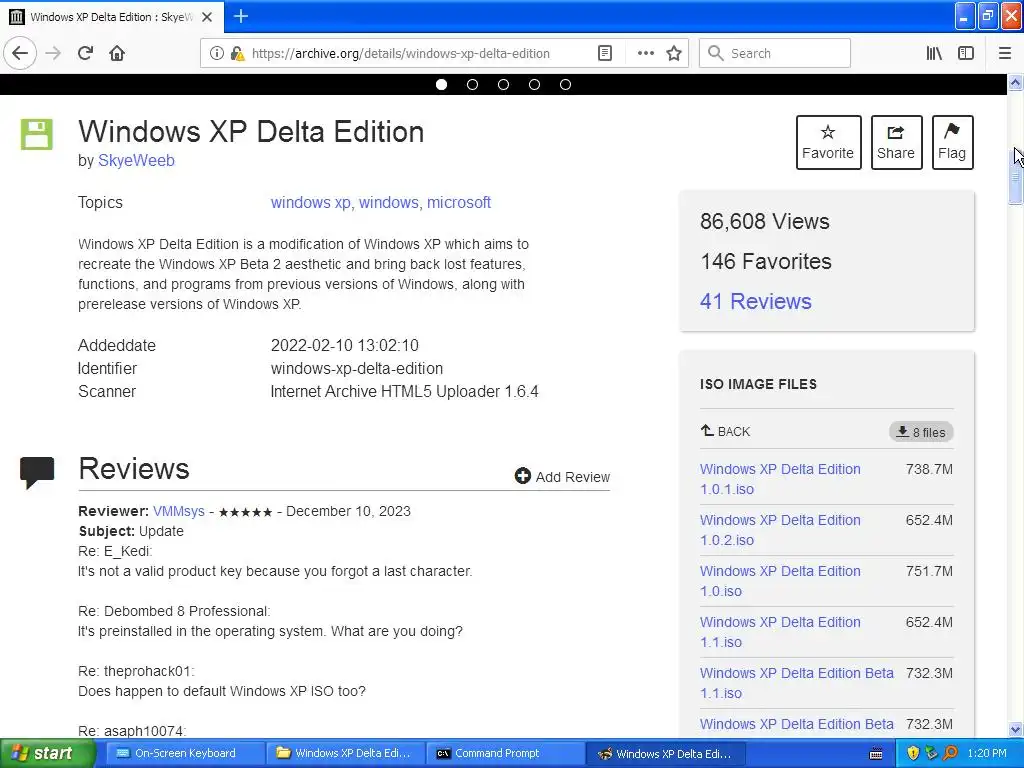Open the Firefox hamburger menu

[1005, 54]
